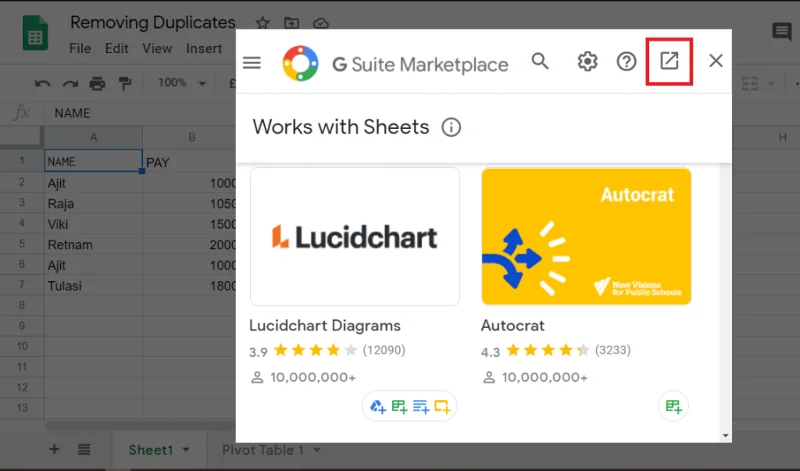Open the Lucidchart Diagrams thumbnail
This screenshot has height=471, width=800.
[x=355, y=237]
